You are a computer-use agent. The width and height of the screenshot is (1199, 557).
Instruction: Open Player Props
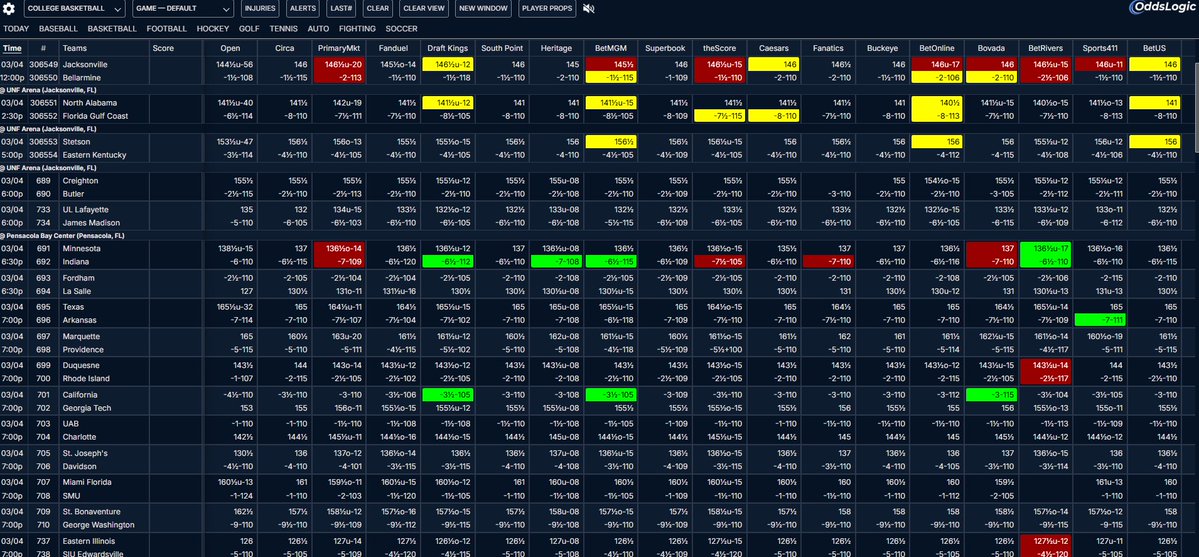coord(547,9)
